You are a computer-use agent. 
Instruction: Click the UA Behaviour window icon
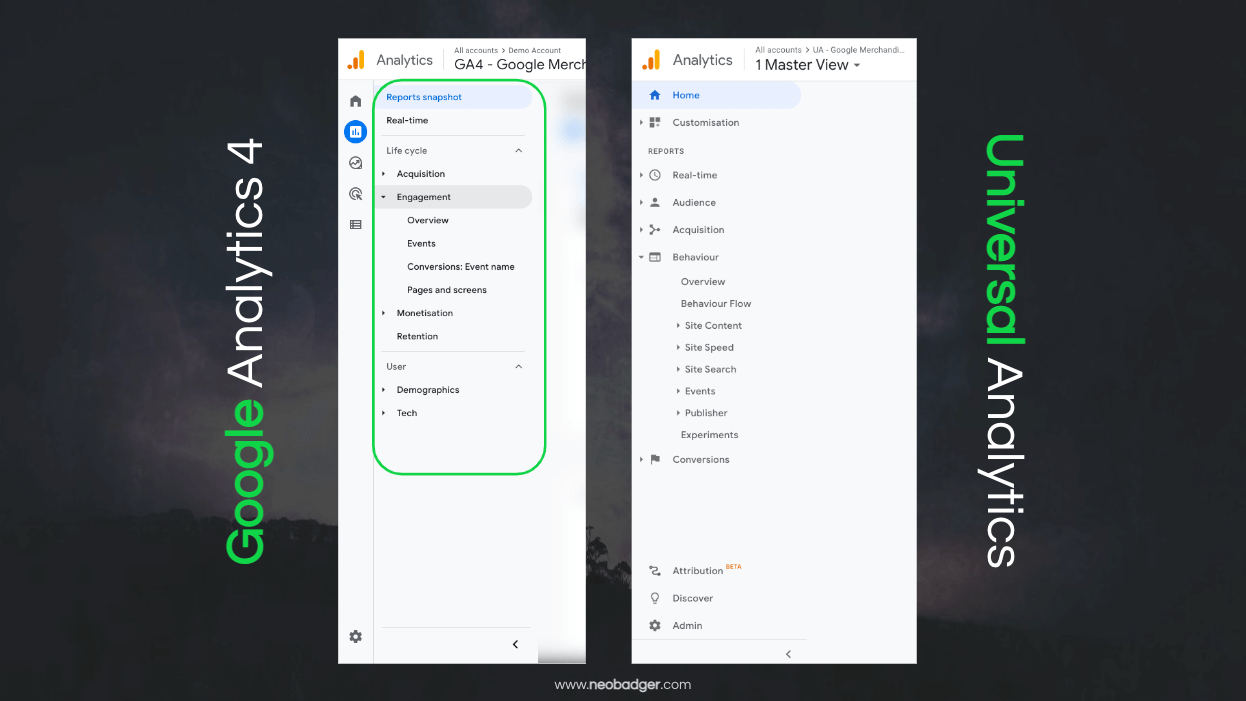click(655, 257)
